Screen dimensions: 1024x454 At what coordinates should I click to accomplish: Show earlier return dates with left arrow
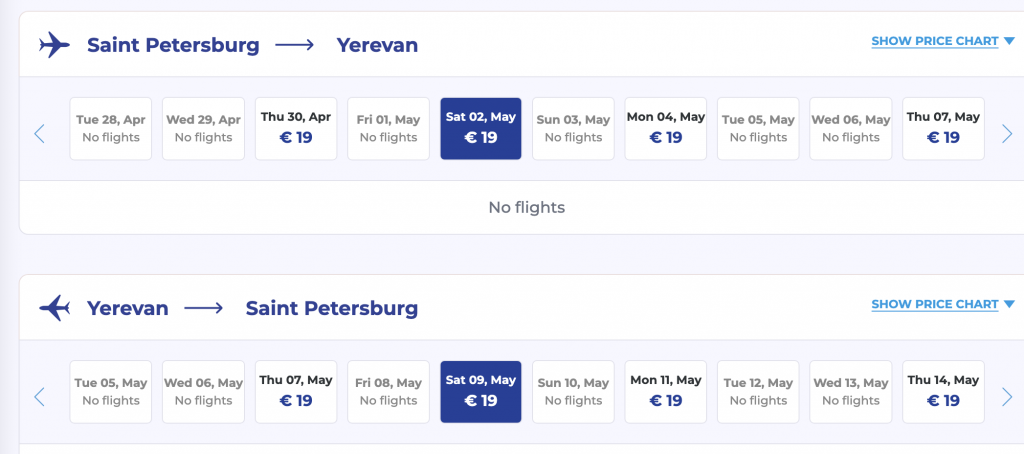pos(40,397)
